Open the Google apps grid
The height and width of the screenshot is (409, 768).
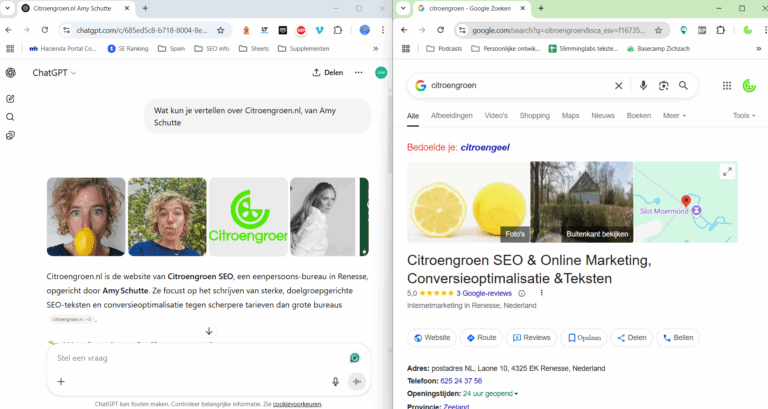[x=727, y=86]
